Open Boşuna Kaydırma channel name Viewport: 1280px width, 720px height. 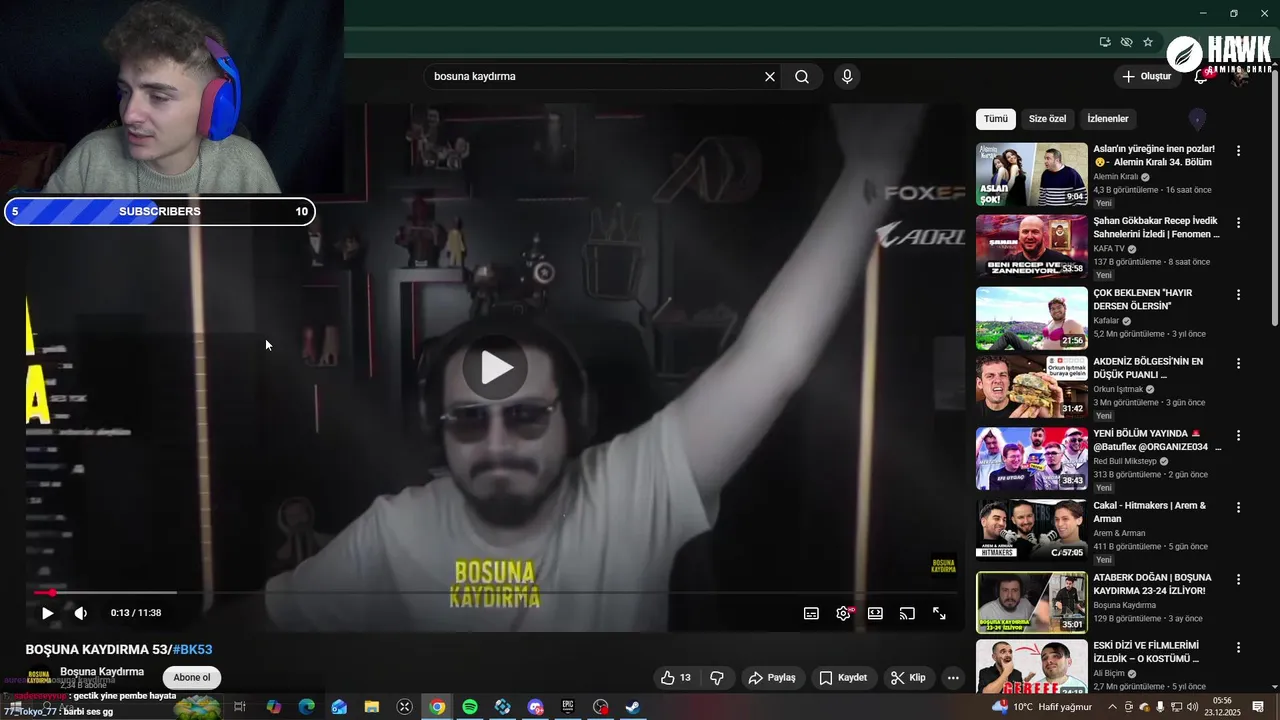pyautogui.click(x=102, y=672)
